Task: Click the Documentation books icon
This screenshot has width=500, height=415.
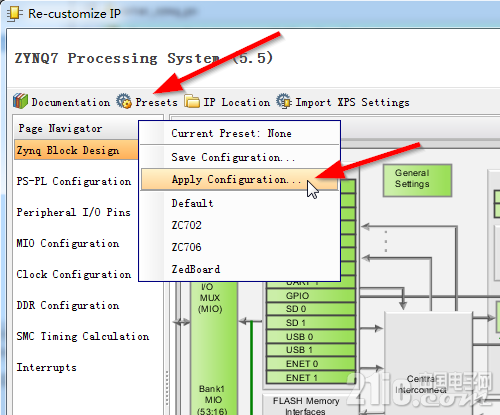Action: coord(20,101)
